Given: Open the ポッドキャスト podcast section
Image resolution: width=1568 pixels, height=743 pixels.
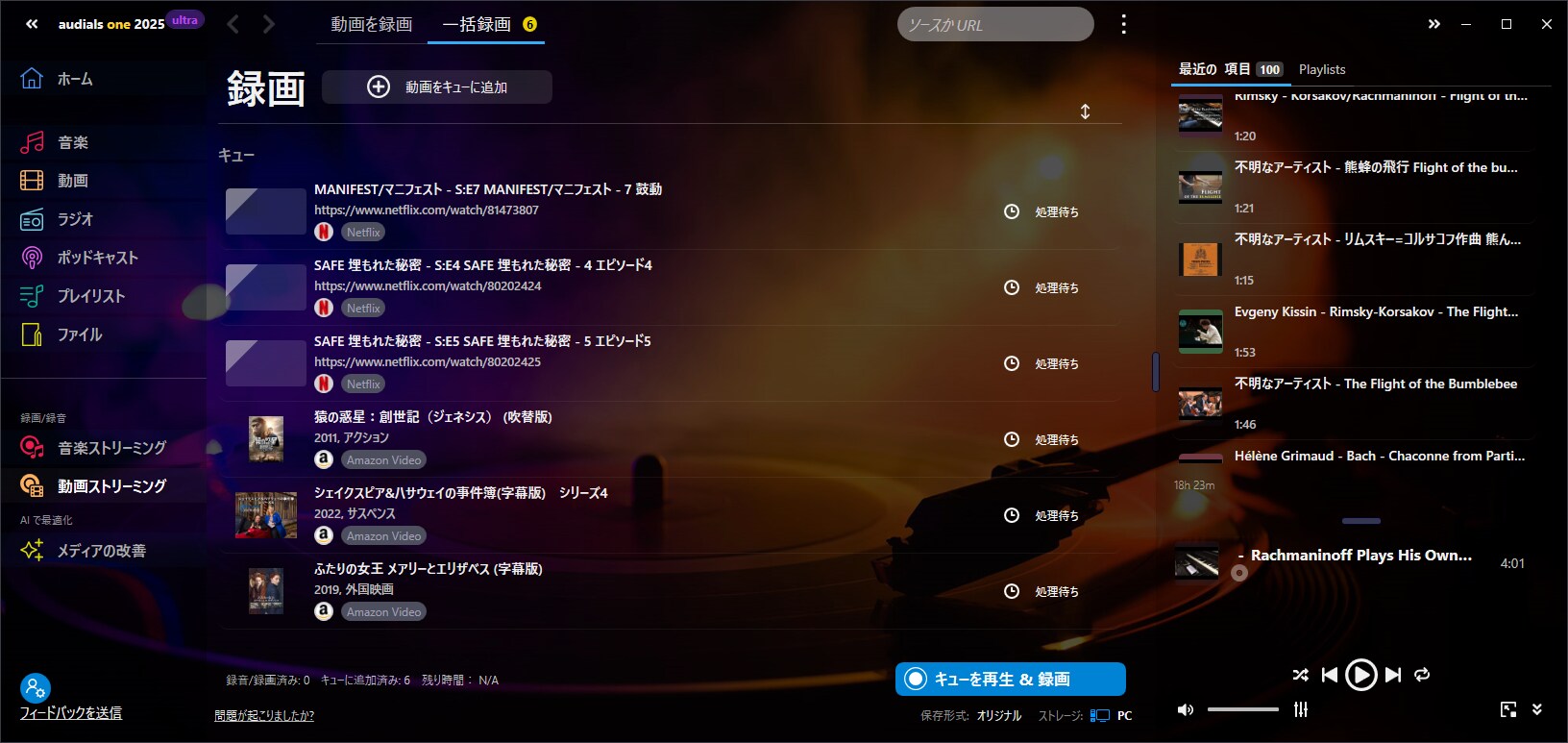Looking at the screenshot, I should click(79, 258).
